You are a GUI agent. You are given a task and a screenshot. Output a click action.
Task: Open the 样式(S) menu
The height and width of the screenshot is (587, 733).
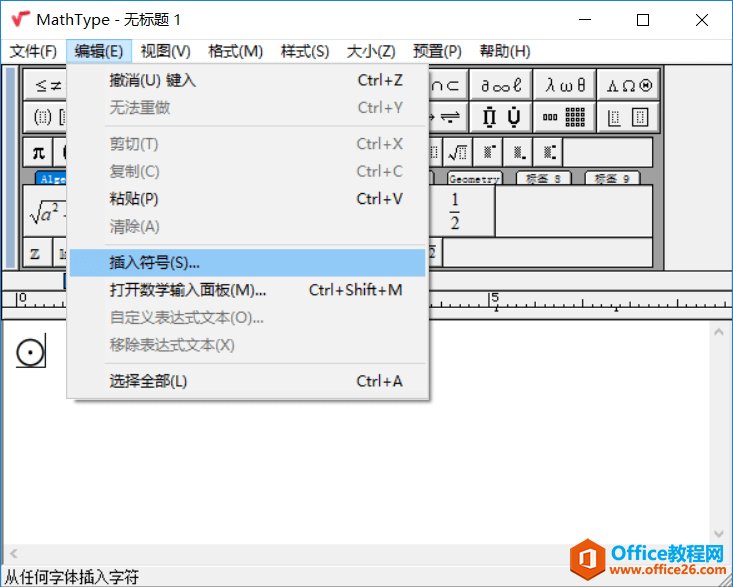pyautogui.click(x=305, y=51)
